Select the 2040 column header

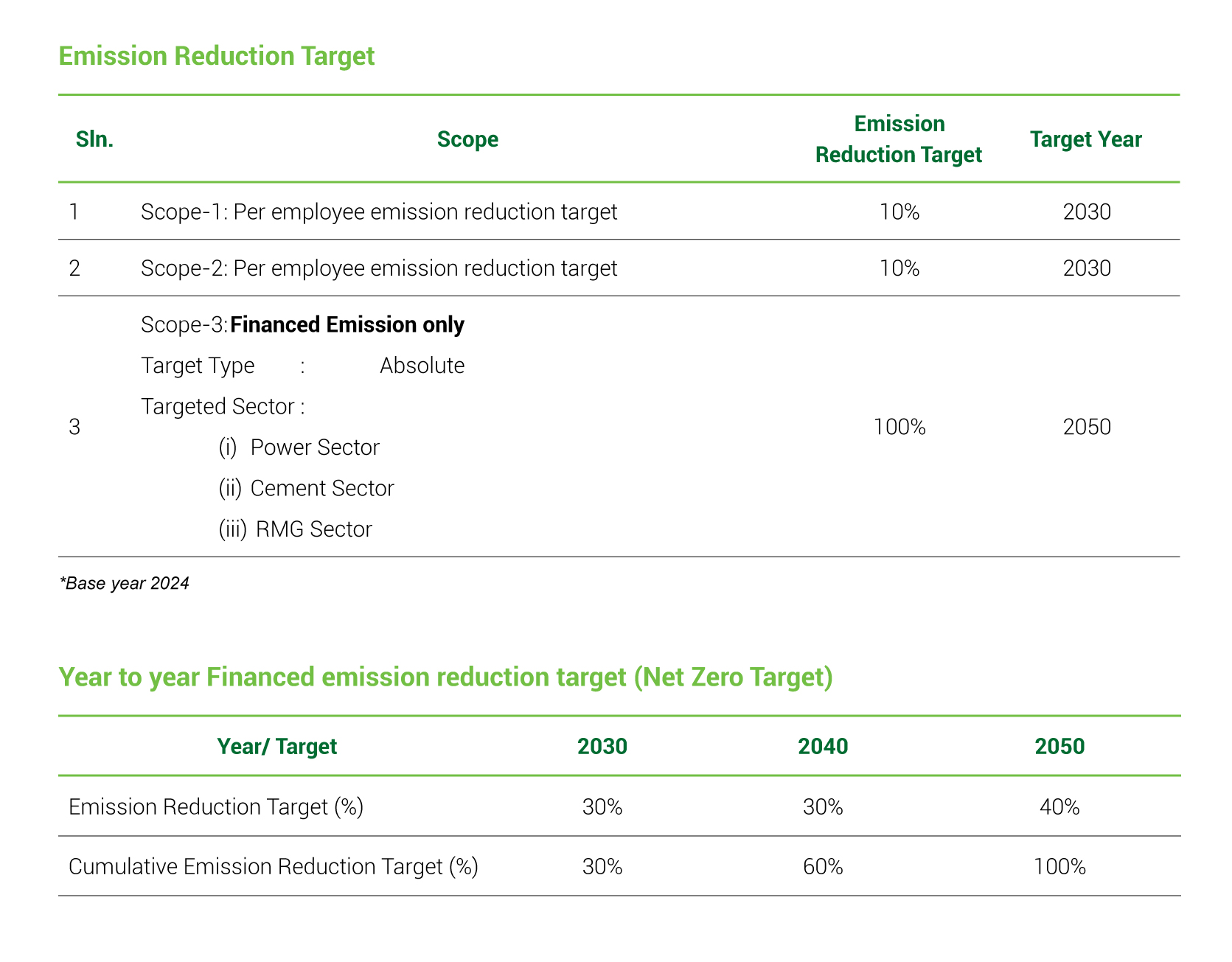(x=823, y=747)
